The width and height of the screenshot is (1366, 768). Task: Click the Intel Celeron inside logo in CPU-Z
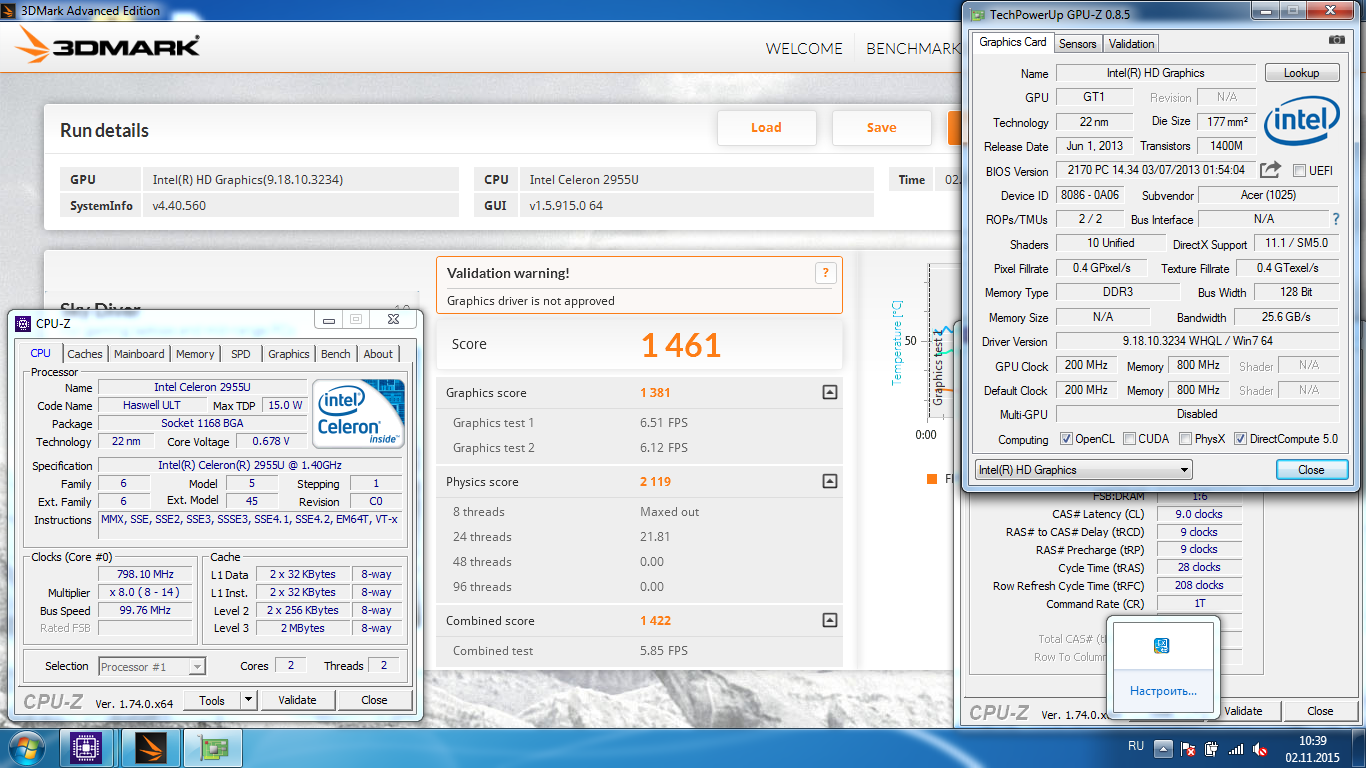(358, 413)
